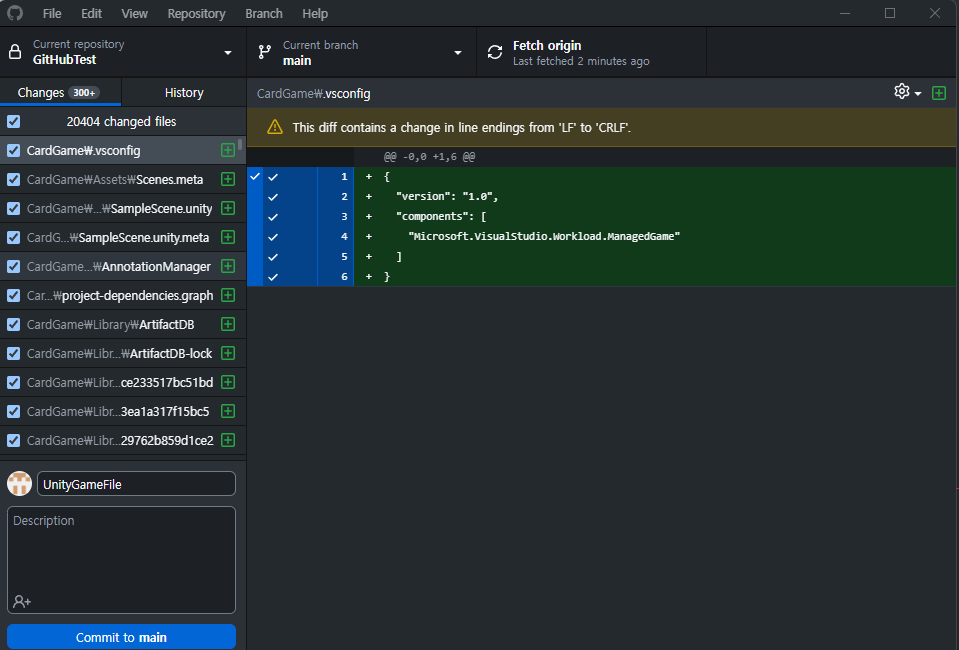Viewport: 959px width, 650px height.
Task: Deselect diff line 4 checkmark
Action: (x=273, y=237)
